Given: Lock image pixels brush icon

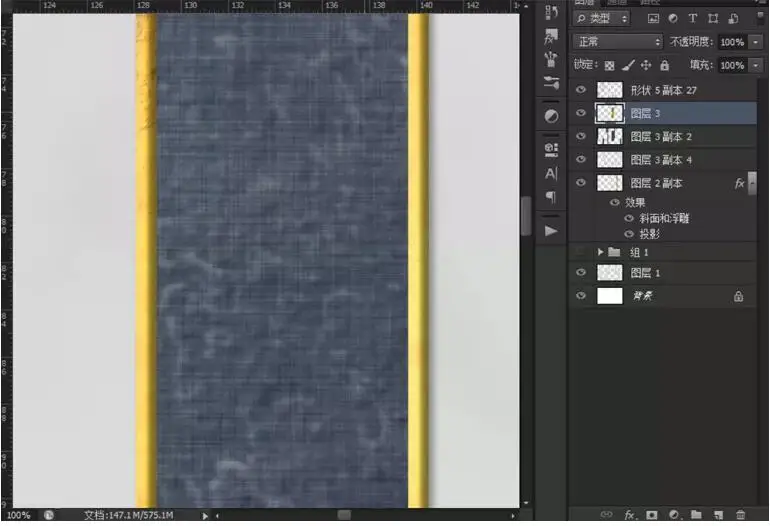Looking at the screenshot, I should (628, 65).
